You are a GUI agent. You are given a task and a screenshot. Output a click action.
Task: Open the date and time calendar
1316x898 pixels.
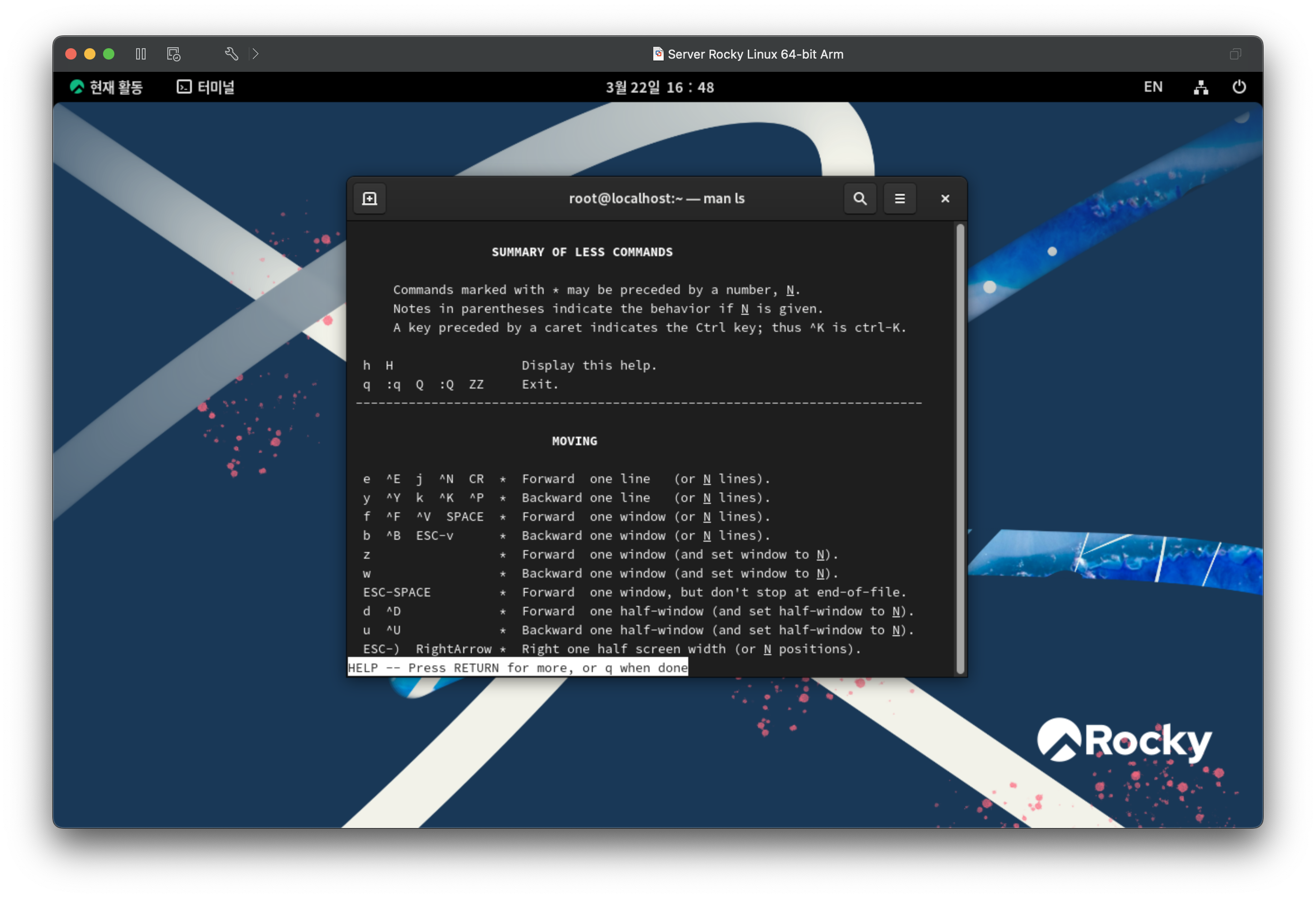coord(659,87)
